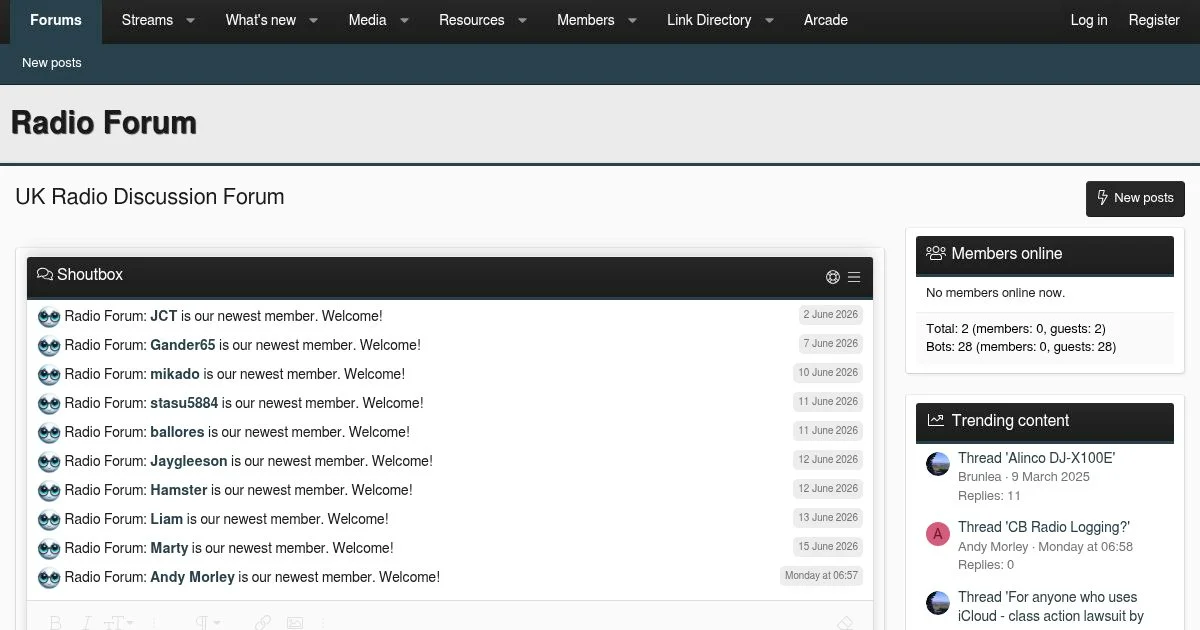Screen dimensions: 1200x630
Task: Click the lightning icon on New posts button
Action: (1103, 198)
